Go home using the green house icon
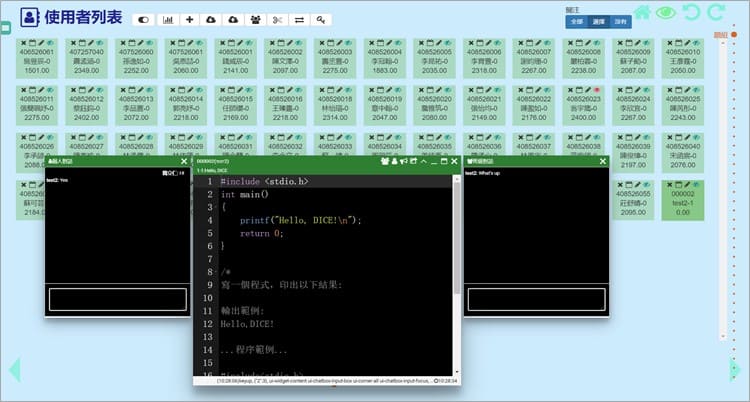This screenshot has width=750, height=402. tap(643, 13)
